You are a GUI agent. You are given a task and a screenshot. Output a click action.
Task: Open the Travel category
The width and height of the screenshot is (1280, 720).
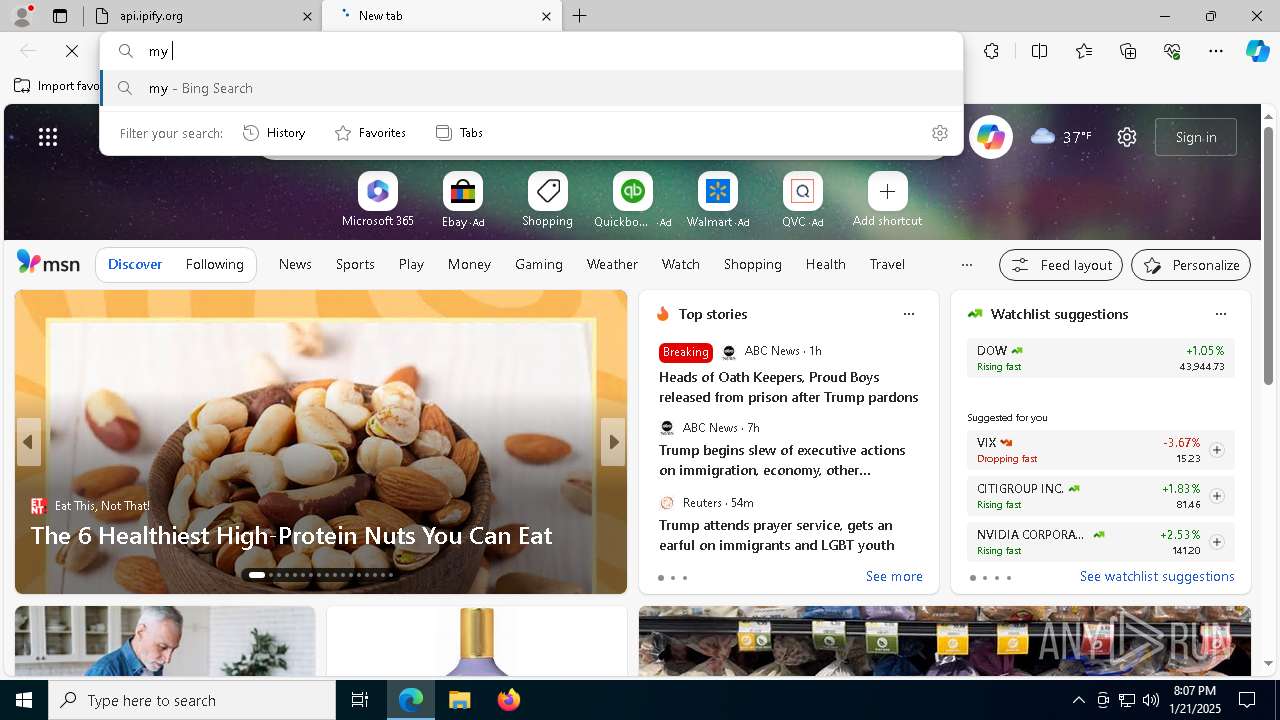(887, 264)
